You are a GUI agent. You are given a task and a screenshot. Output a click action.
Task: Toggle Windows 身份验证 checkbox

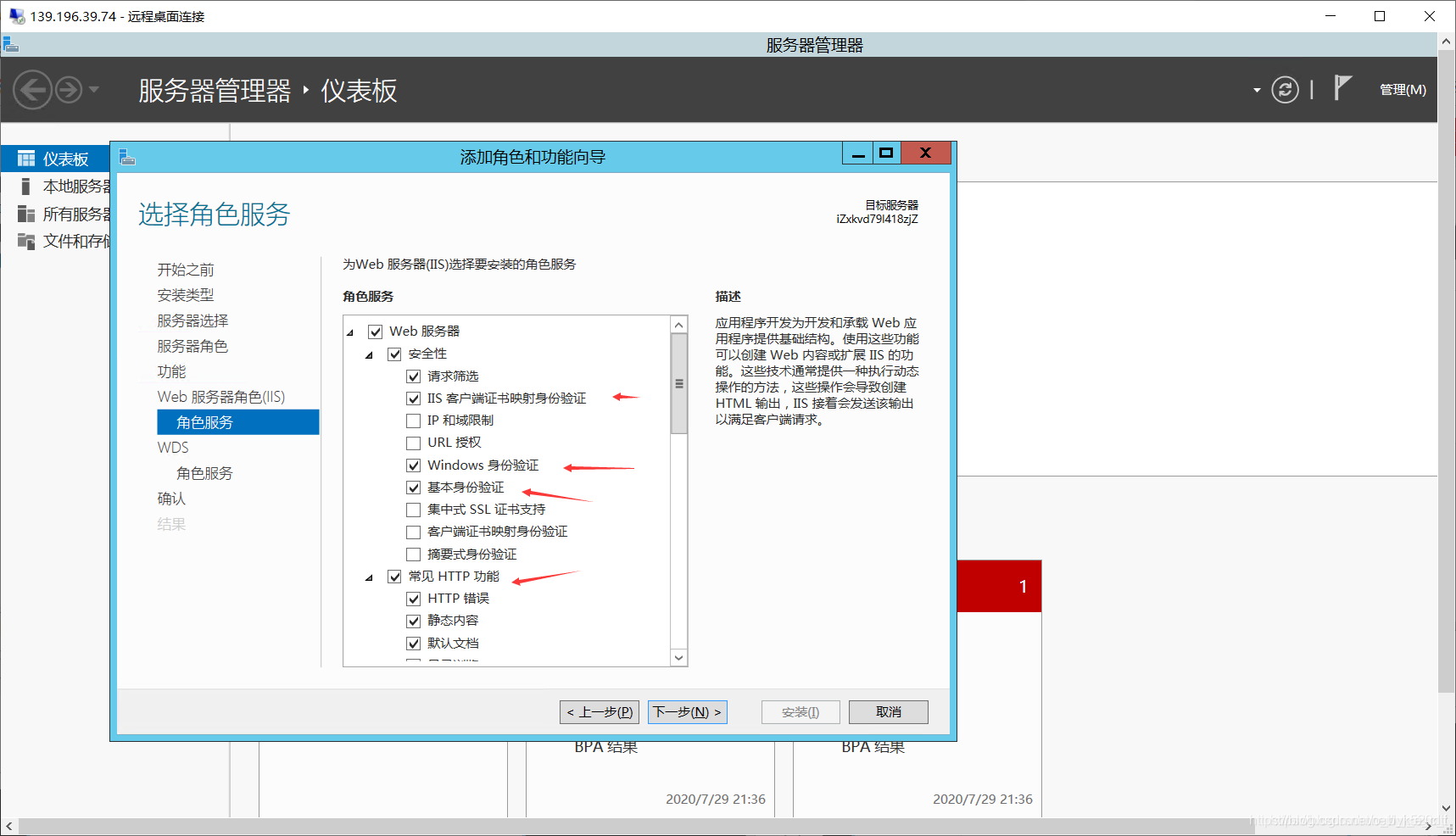pos(414,465)
